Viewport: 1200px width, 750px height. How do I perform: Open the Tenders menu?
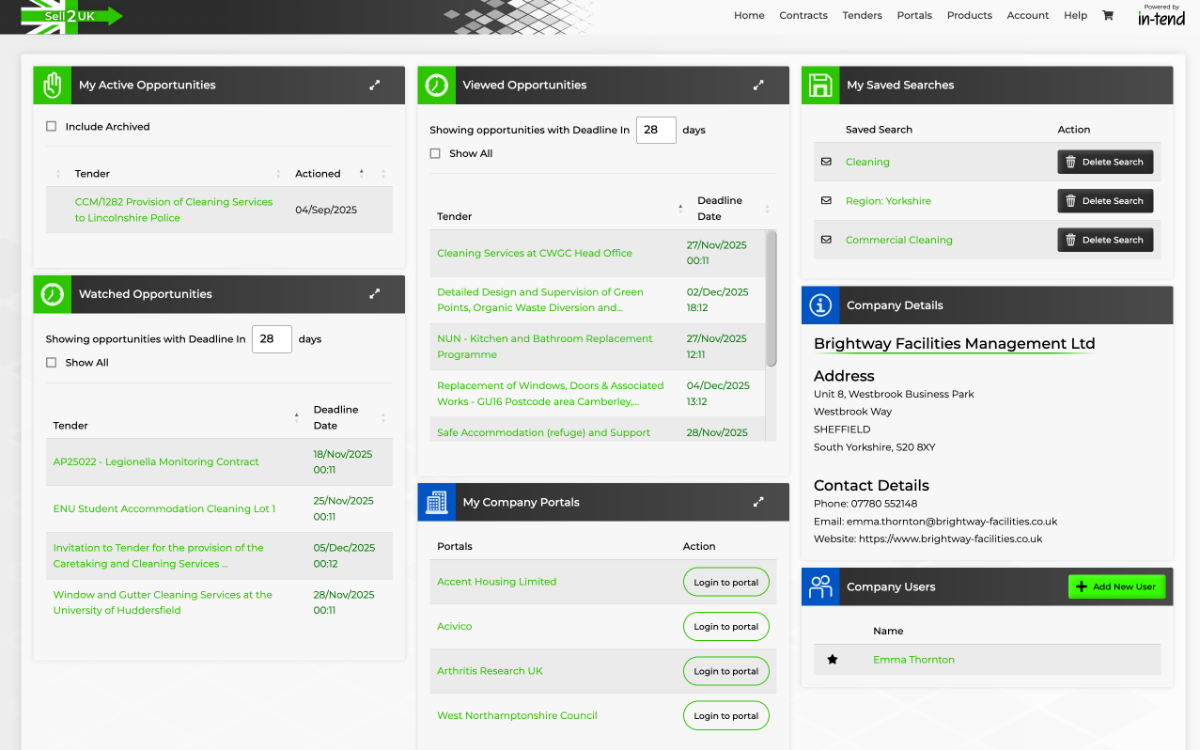(x=861, y=15)
